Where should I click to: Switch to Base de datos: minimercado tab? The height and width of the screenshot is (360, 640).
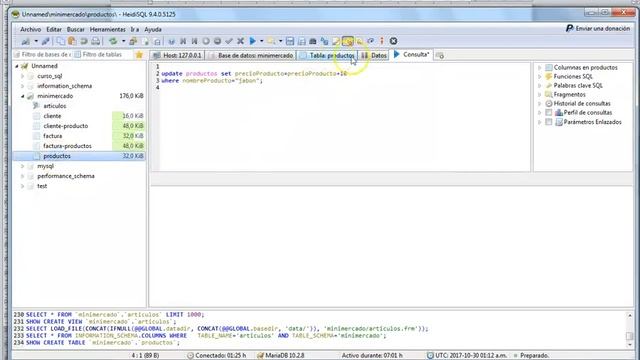click(x=251, y=55)
